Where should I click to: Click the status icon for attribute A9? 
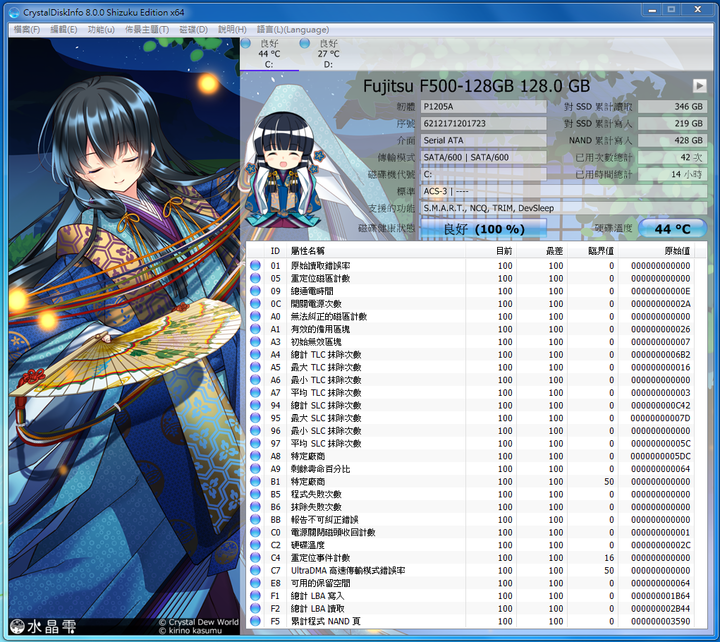coord(255,469)
